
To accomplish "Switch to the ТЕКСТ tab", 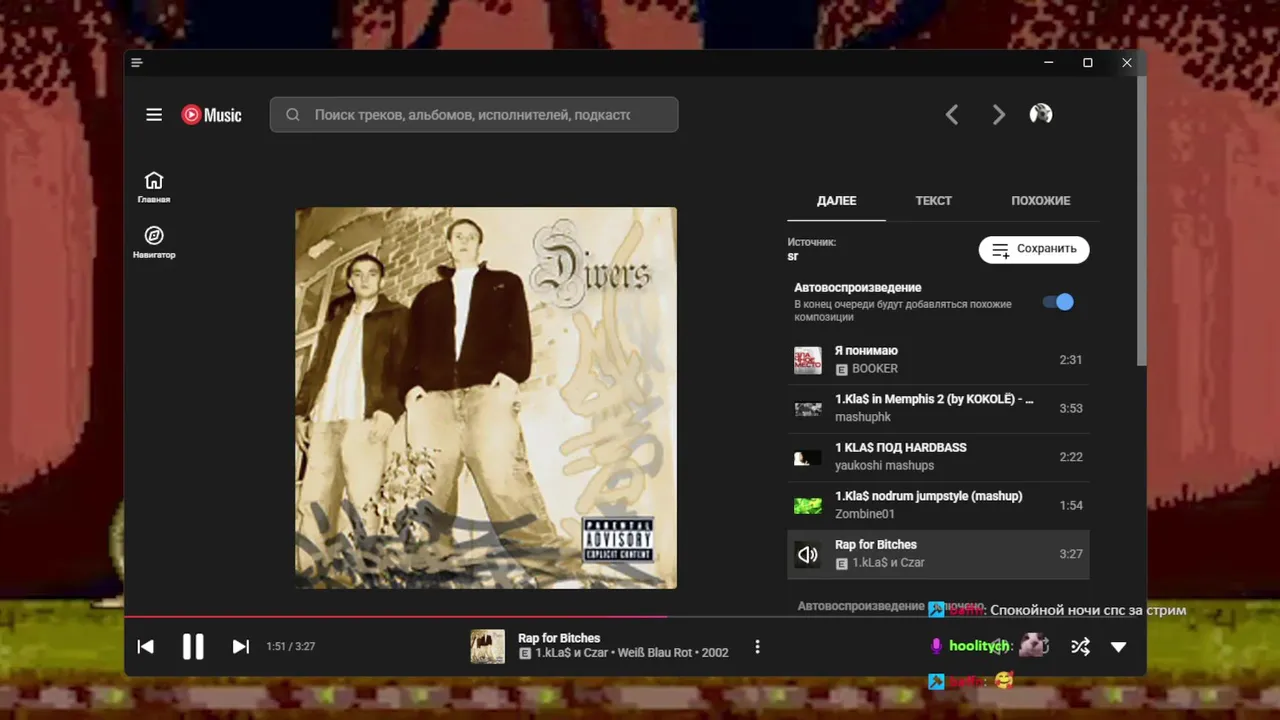I will [933, 201].
